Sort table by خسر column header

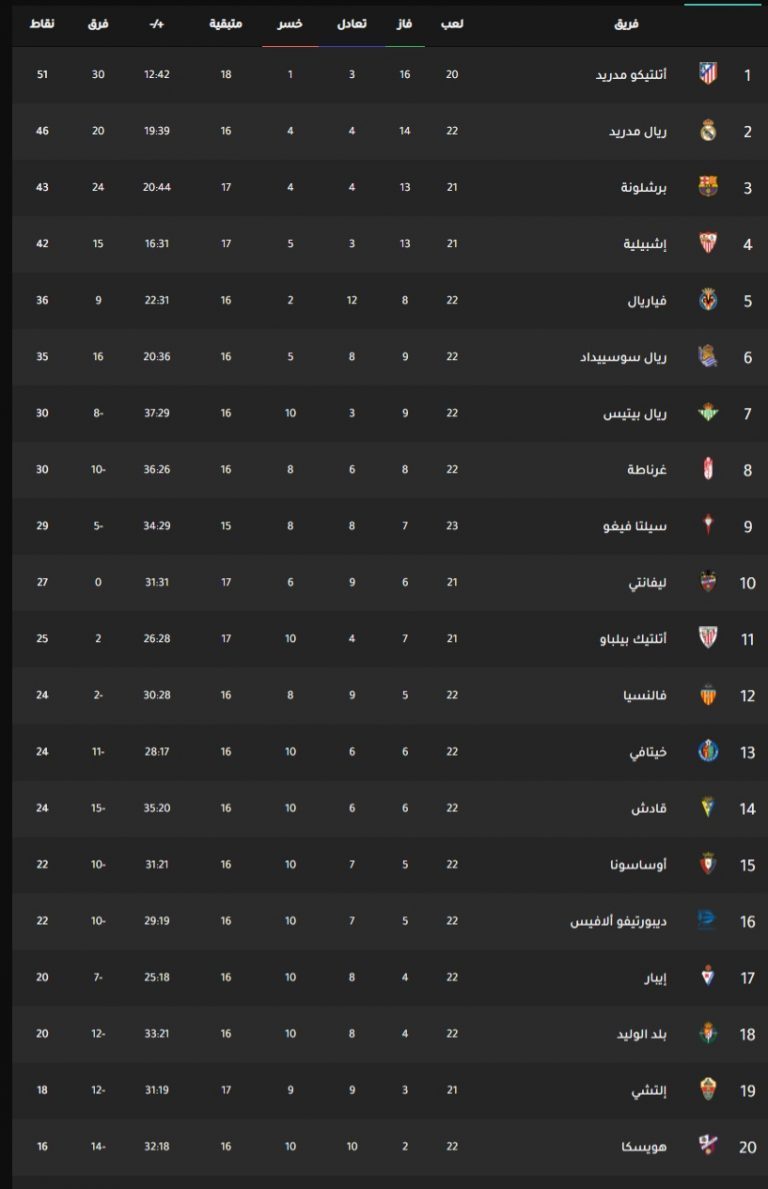[x=290, y=24]
